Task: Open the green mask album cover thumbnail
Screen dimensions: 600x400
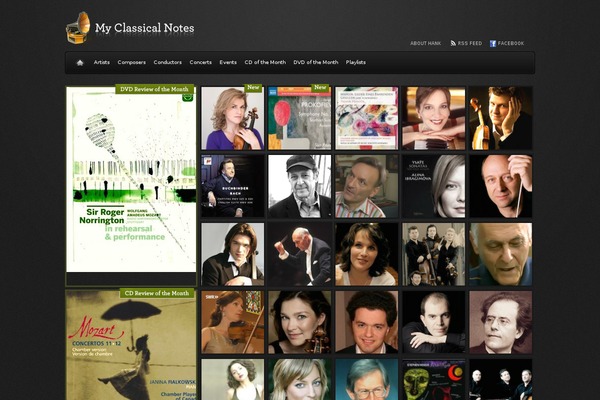Action: coord(434,379)
